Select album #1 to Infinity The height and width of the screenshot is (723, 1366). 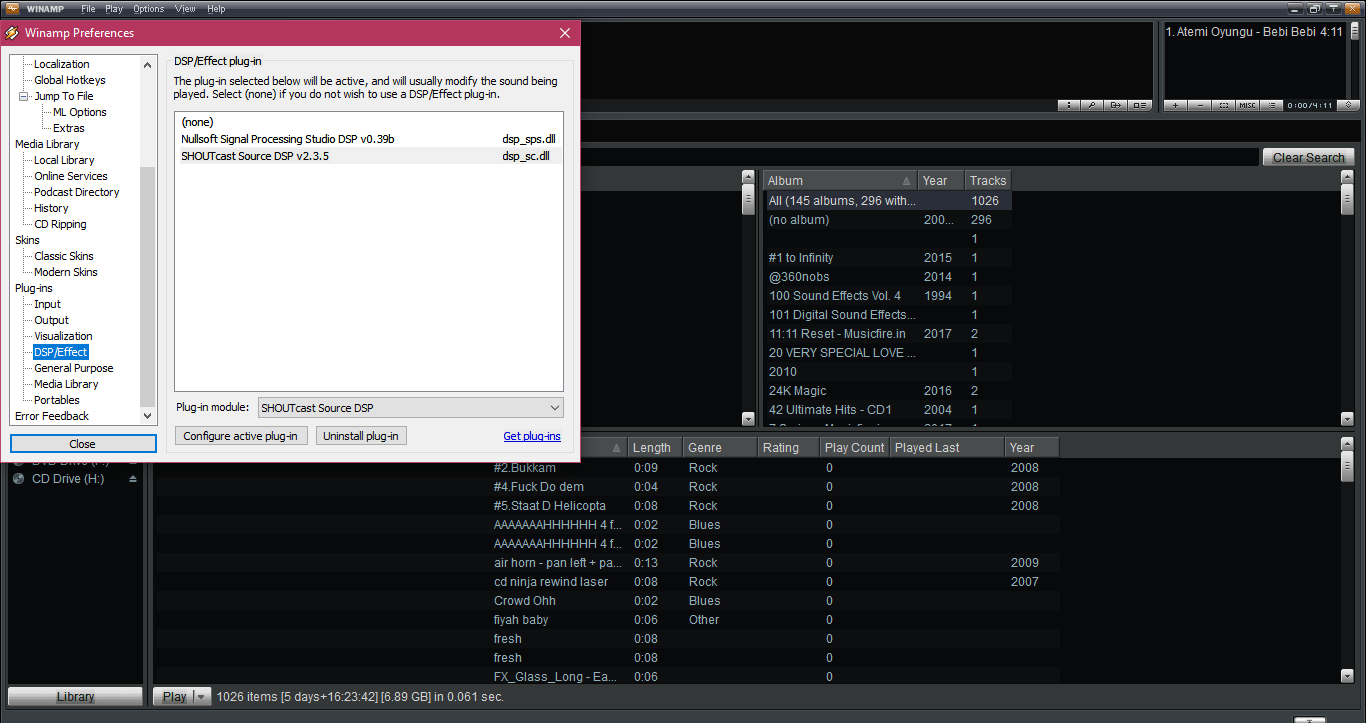point(888,258)
